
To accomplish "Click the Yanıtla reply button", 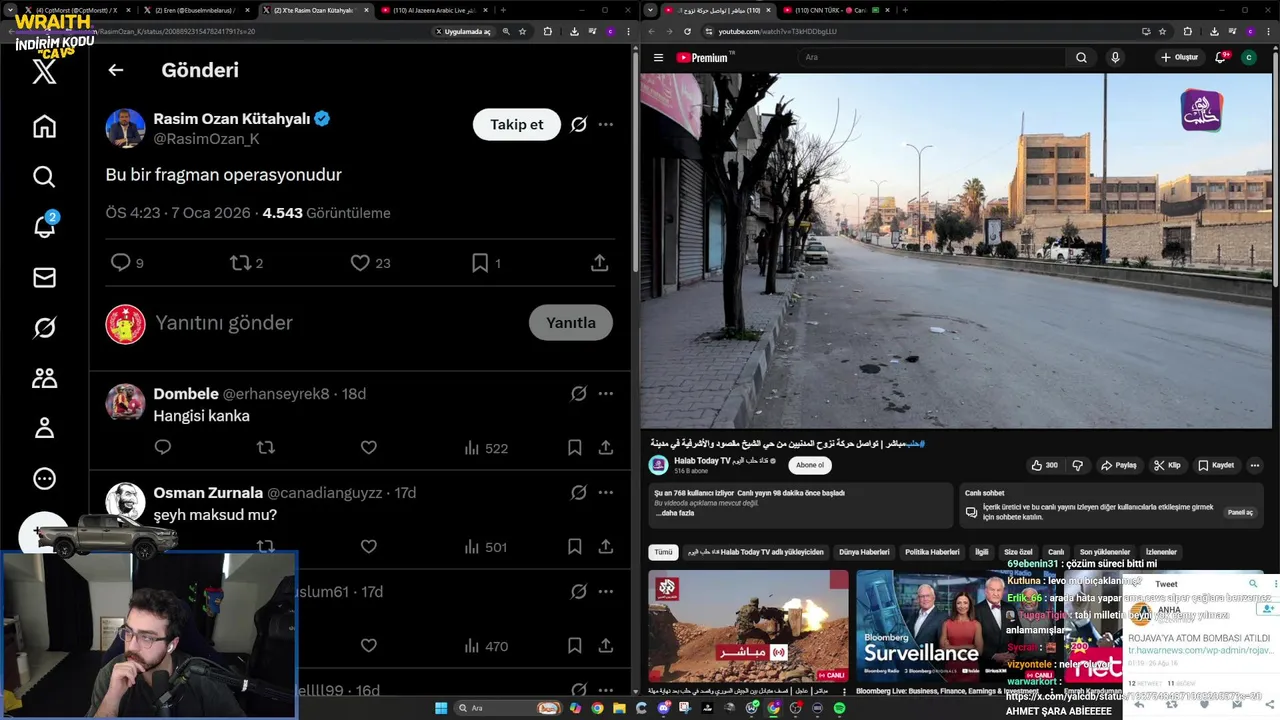I will click(570, 323).
